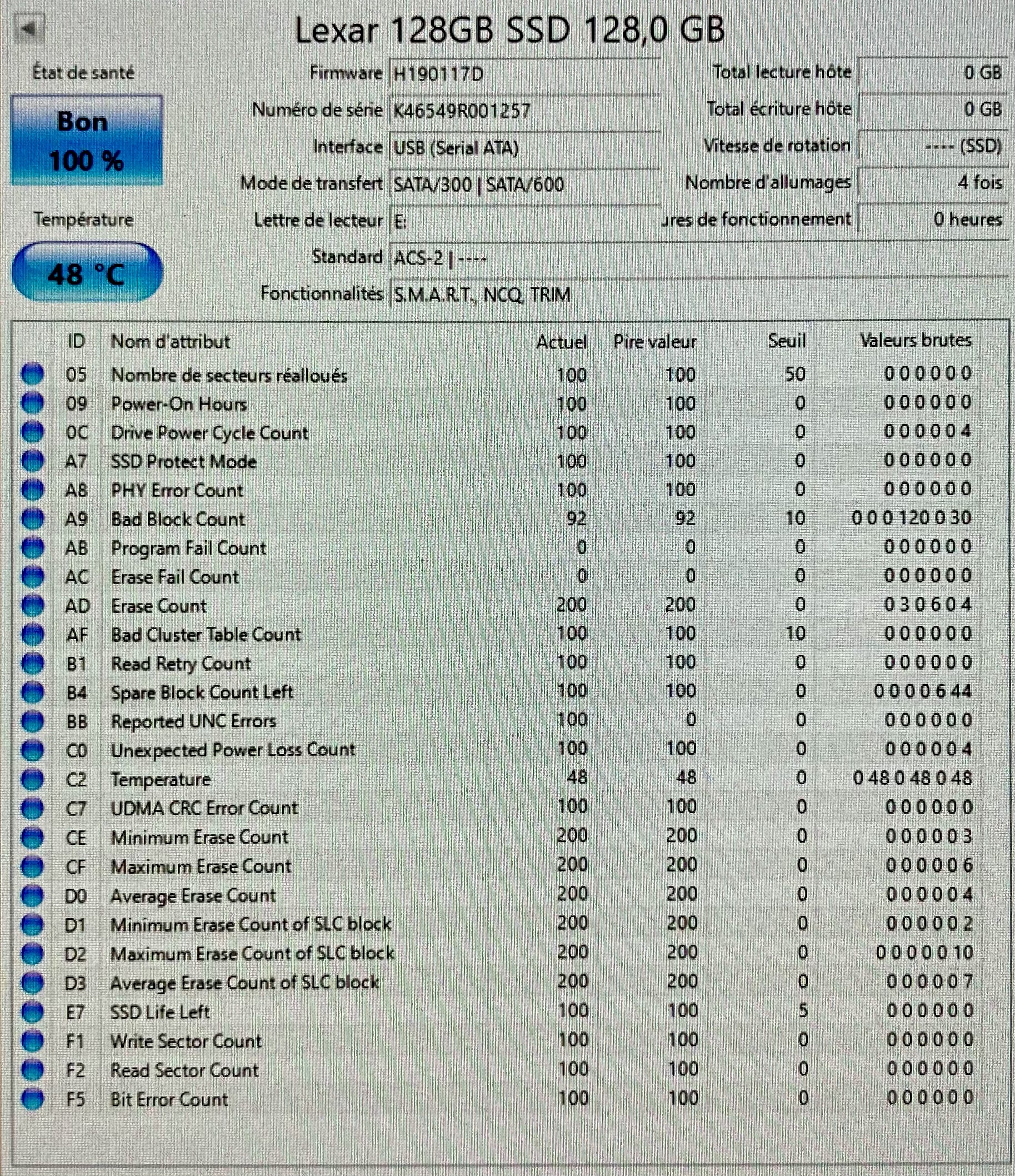Click the status circle for SSD Life Left
The image size is (1015, 1176).
(32, 1012)
